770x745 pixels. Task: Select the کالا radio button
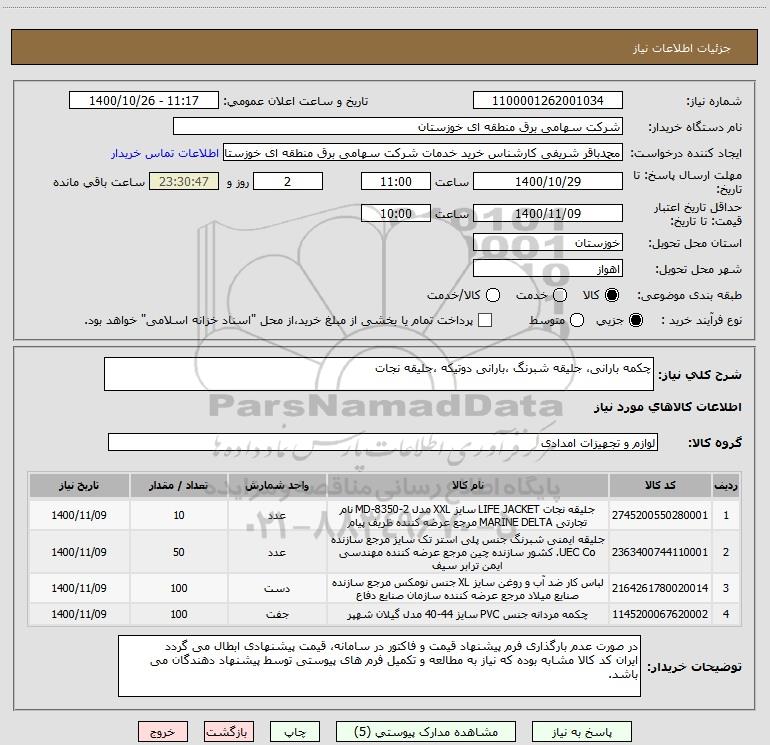pyautogui.click(x=613, y=296)
